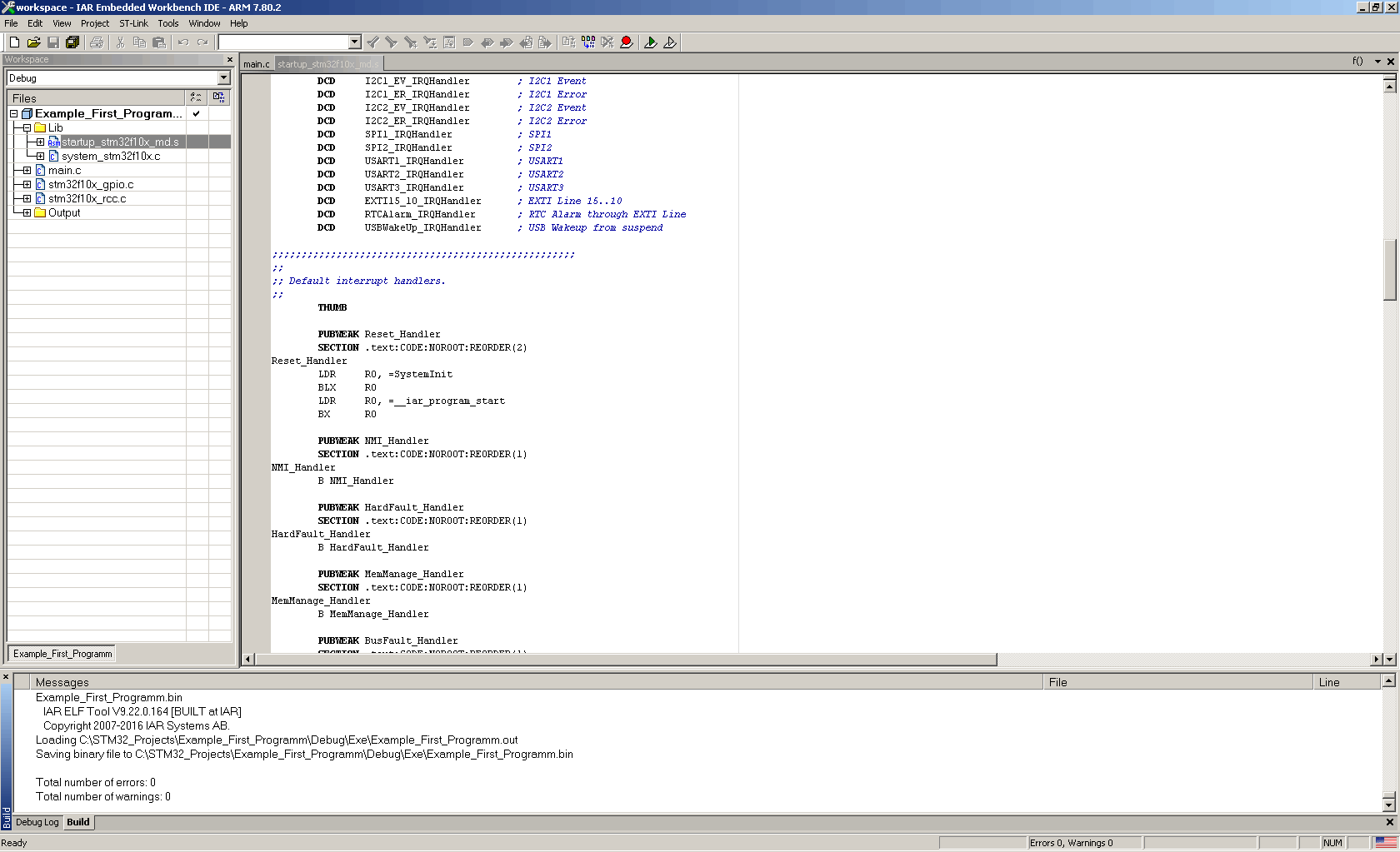Click the Save All icon
The image size is (1400, 852).
coord(72,42)
